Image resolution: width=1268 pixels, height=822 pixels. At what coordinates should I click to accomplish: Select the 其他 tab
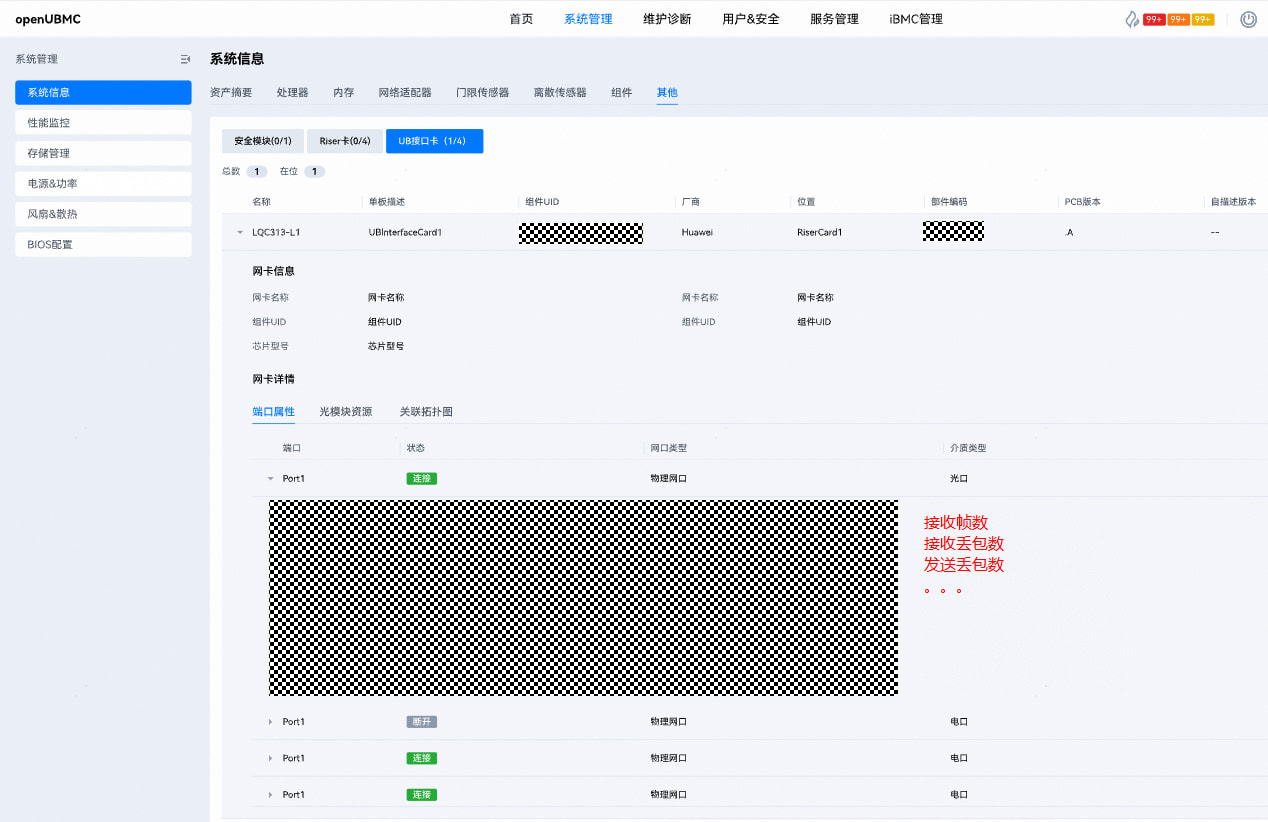click(x=667, y=92)
